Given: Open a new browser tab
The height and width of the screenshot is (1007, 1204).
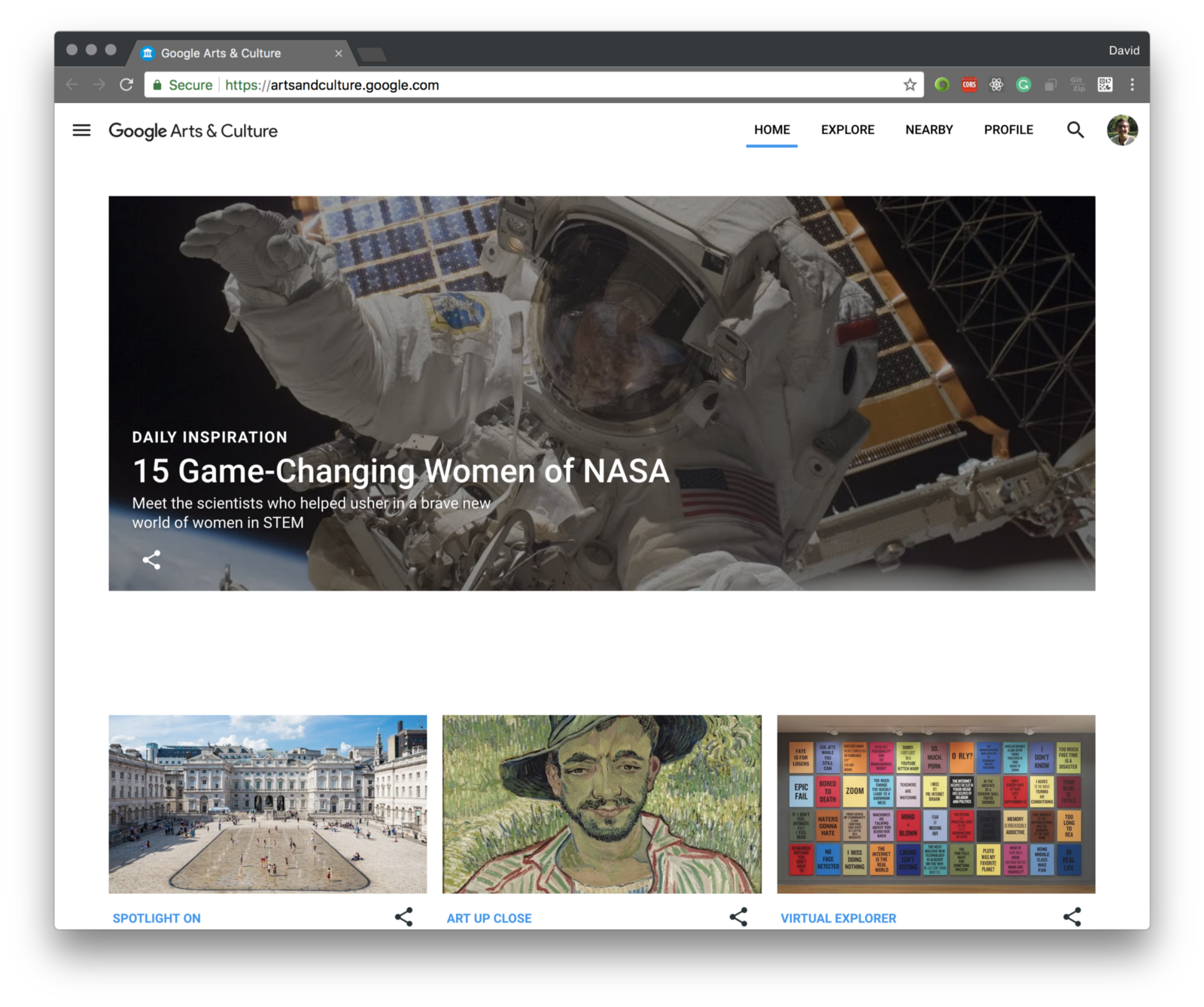Looking at the screenshot, I should tap(372, 54).
